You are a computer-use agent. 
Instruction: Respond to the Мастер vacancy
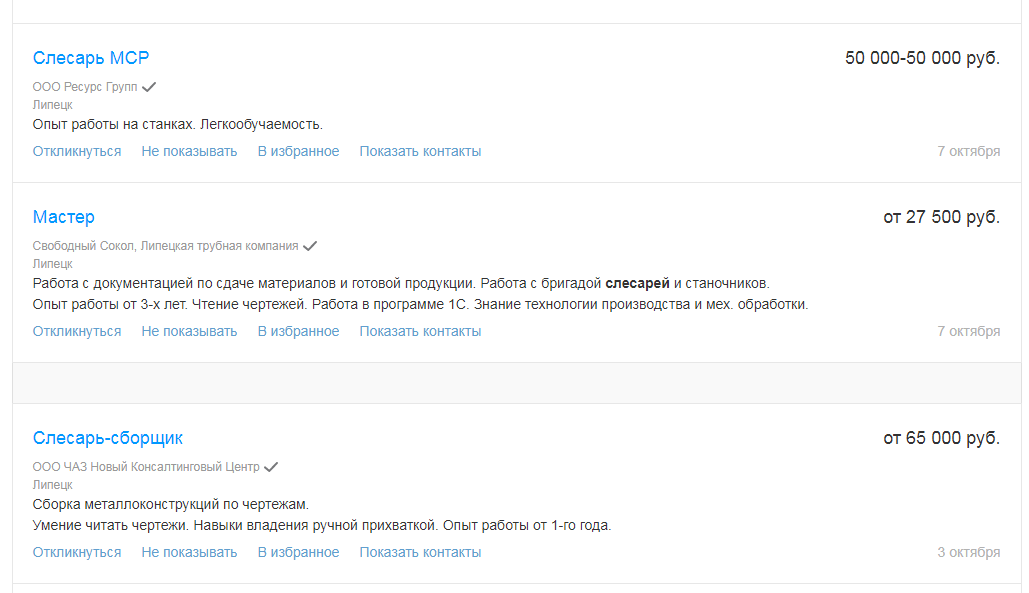tap(77, 331)
